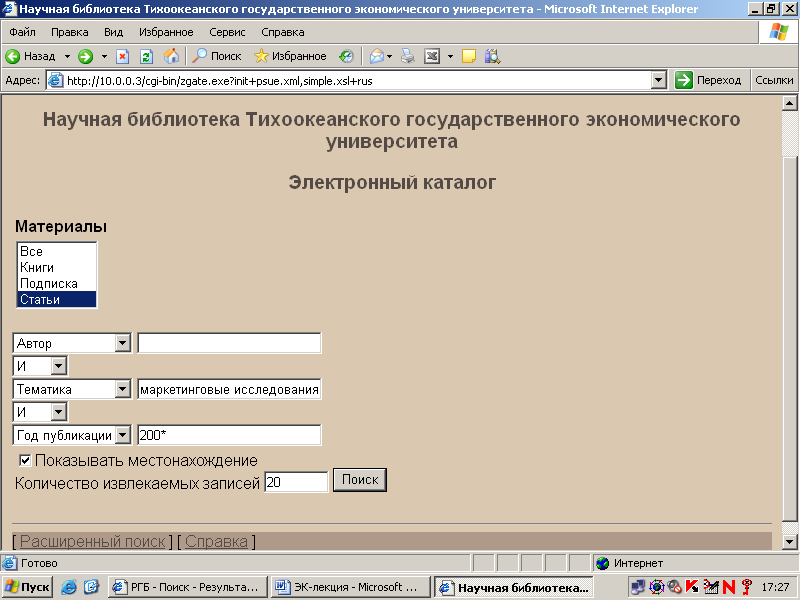Click the Поиск submit button
The width and height of the screenshot is (800, 600).
point(360,480)
